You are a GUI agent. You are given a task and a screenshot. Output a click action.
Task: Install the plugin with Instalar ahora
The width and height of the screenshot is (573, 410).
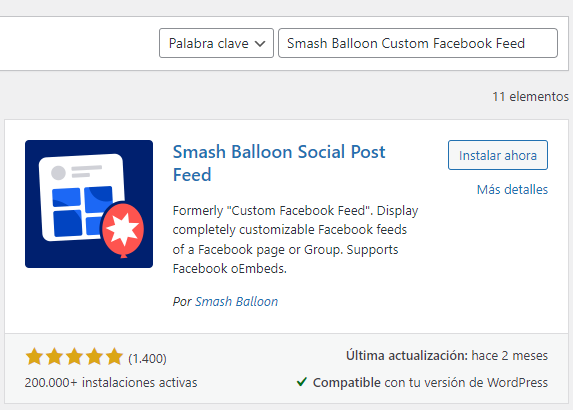[x=498, y=155]
